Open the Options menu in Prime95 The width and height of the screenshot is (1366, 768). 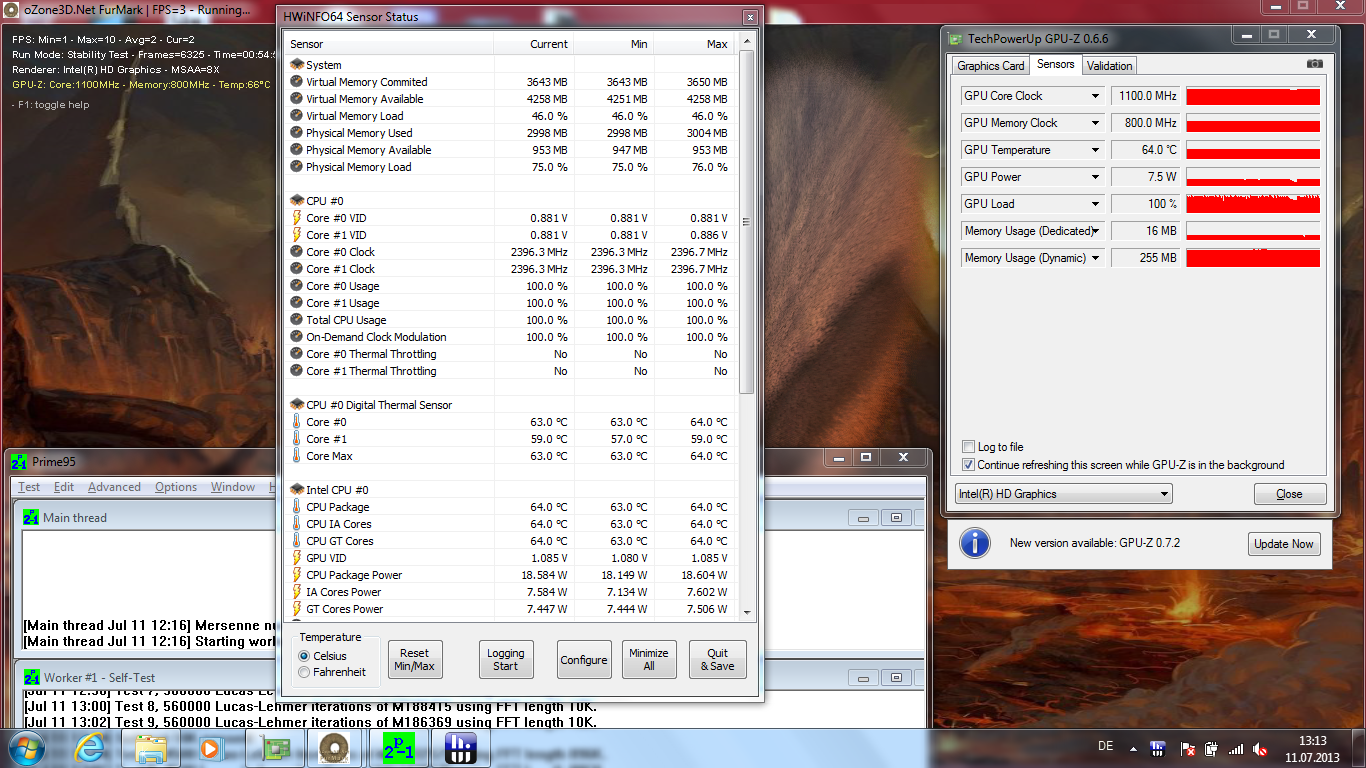176,487
